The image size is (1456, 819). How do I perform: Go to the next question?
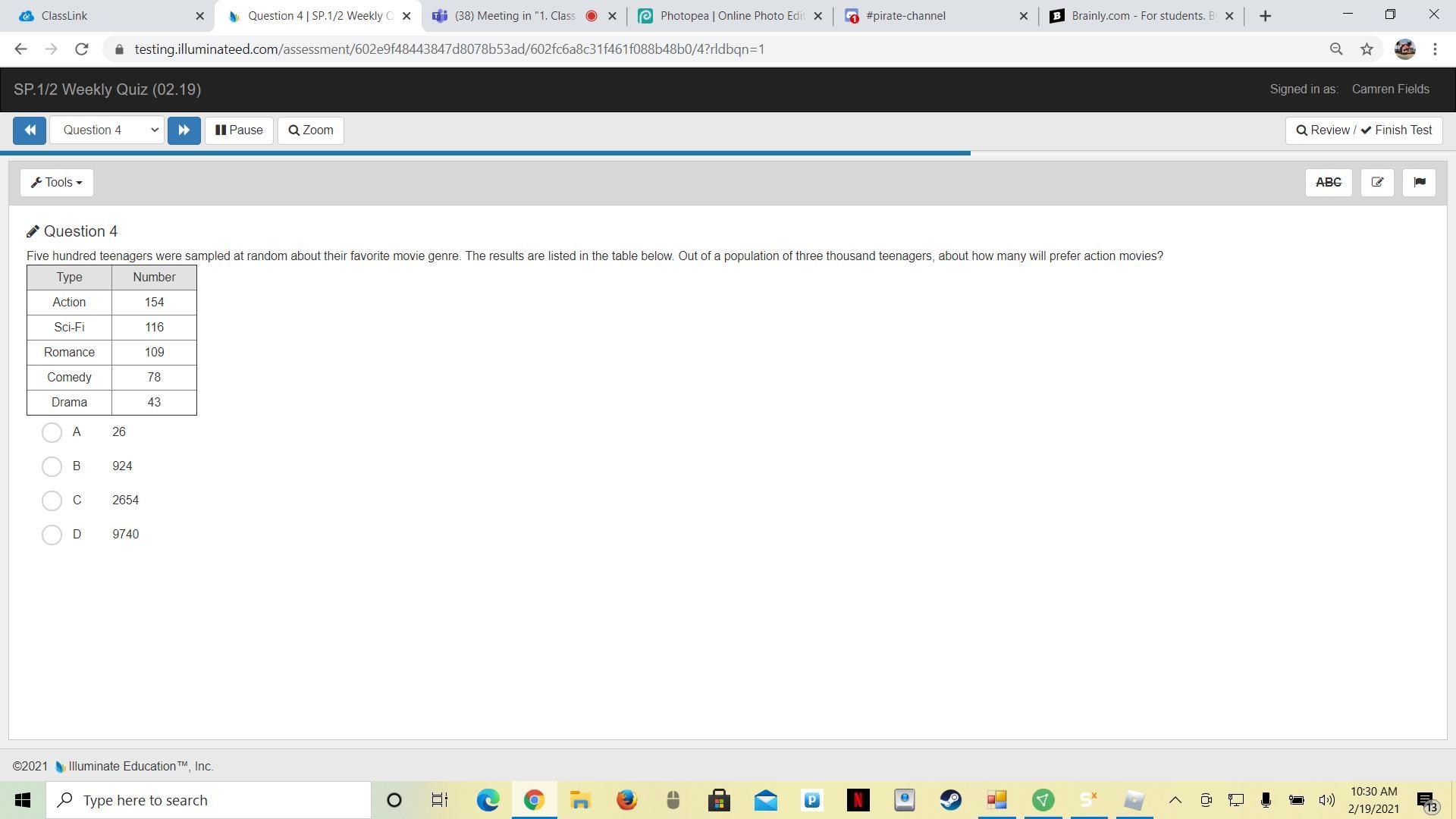[184, 130]
